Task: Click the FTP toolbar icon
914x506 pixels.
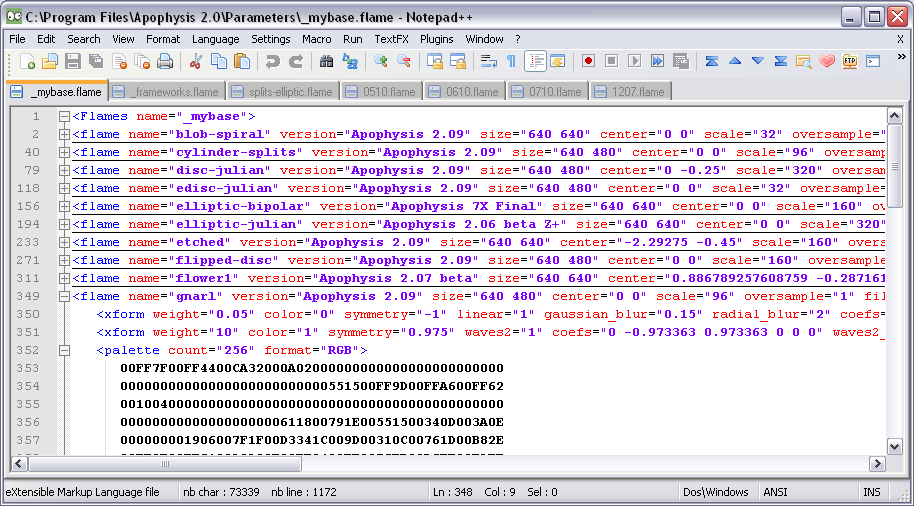Action: pyautogui.click(x=850, y=61)
